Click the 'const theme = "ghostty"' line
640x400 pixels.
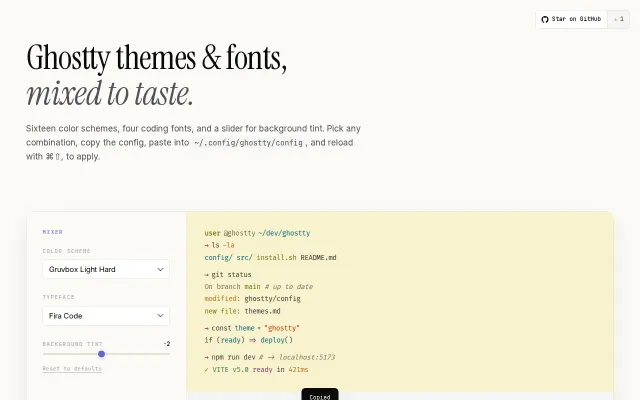coord(252,328)
